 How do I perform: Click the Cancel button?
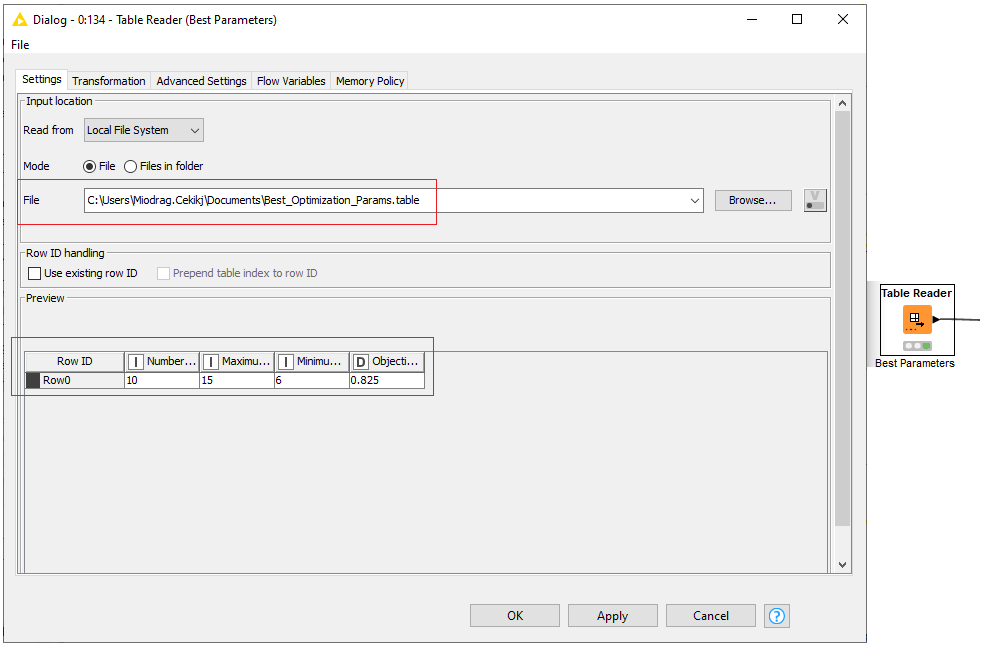tap(710, 616)
